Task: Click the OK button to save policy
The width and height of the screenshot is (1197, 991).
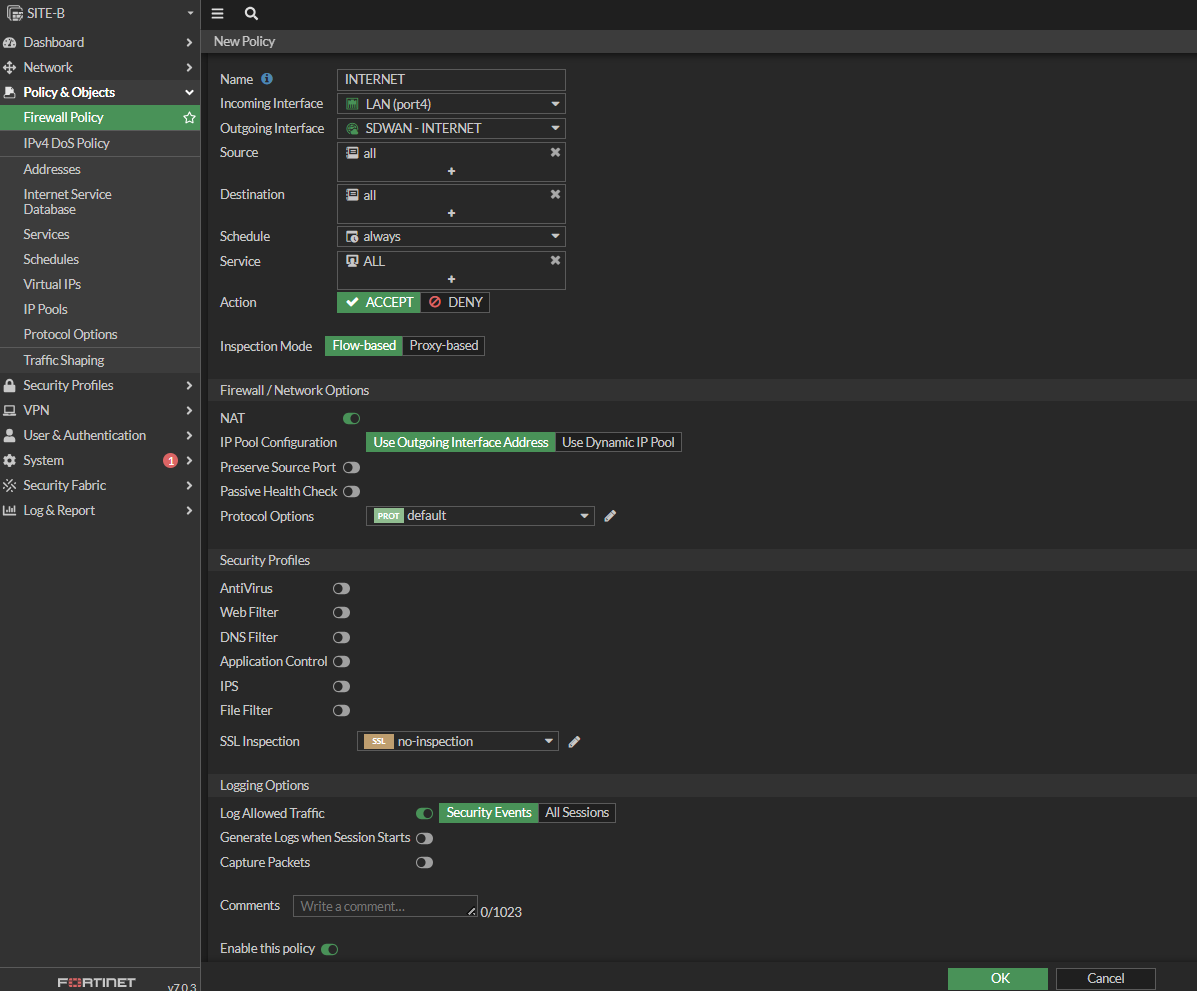Action: pyautogui.click(x=998, y=978)
